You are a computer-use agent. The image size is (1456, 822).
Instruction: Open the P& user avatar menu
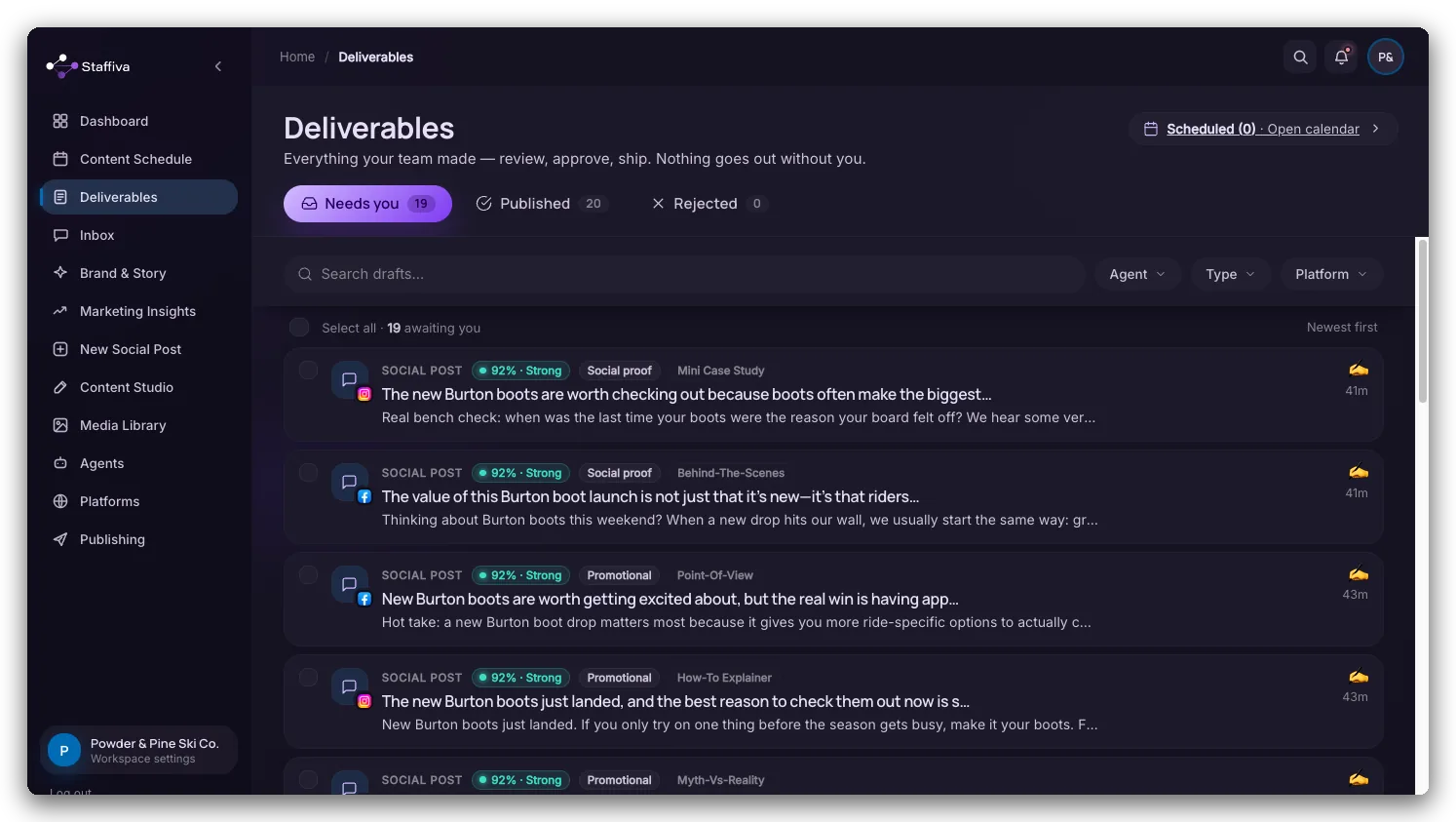point(1386,58)
